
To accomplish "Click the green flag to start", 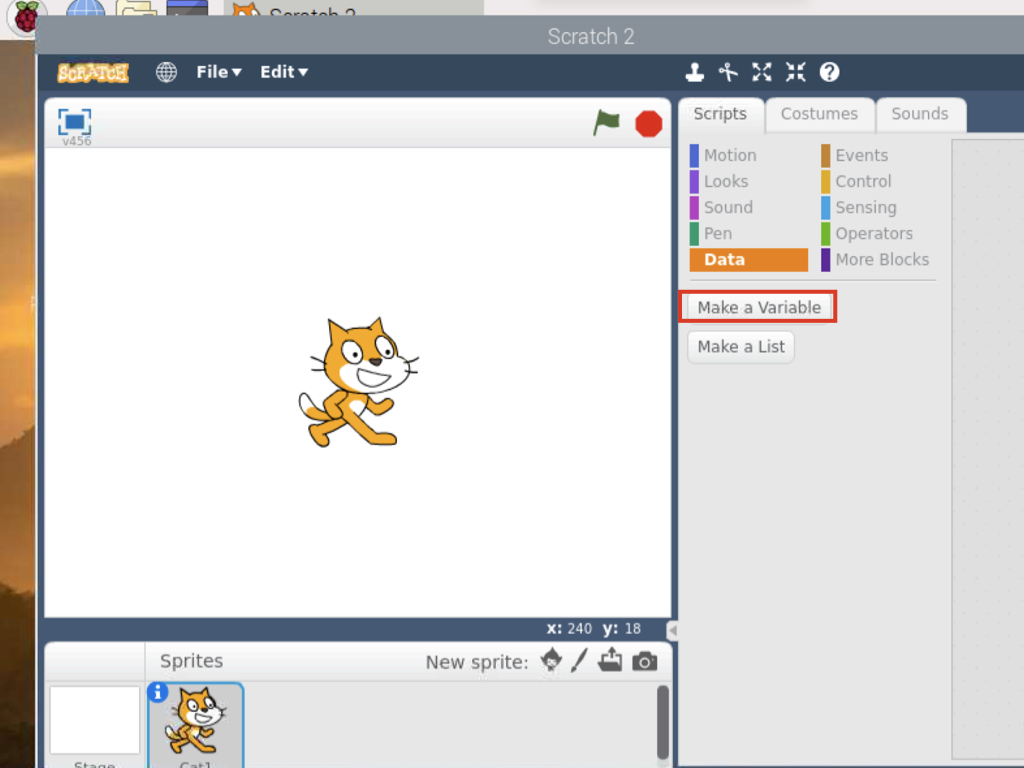I will tap(606, 122).
